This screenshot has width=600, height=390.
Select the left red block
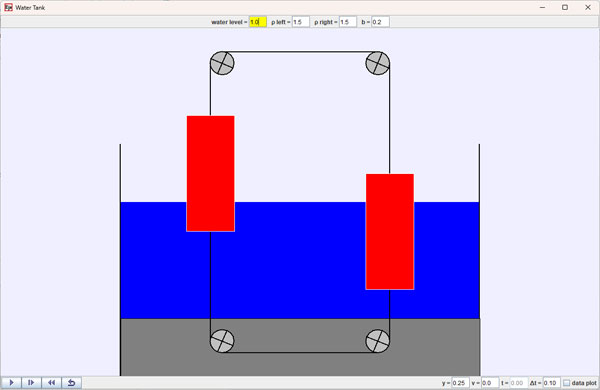210,173
